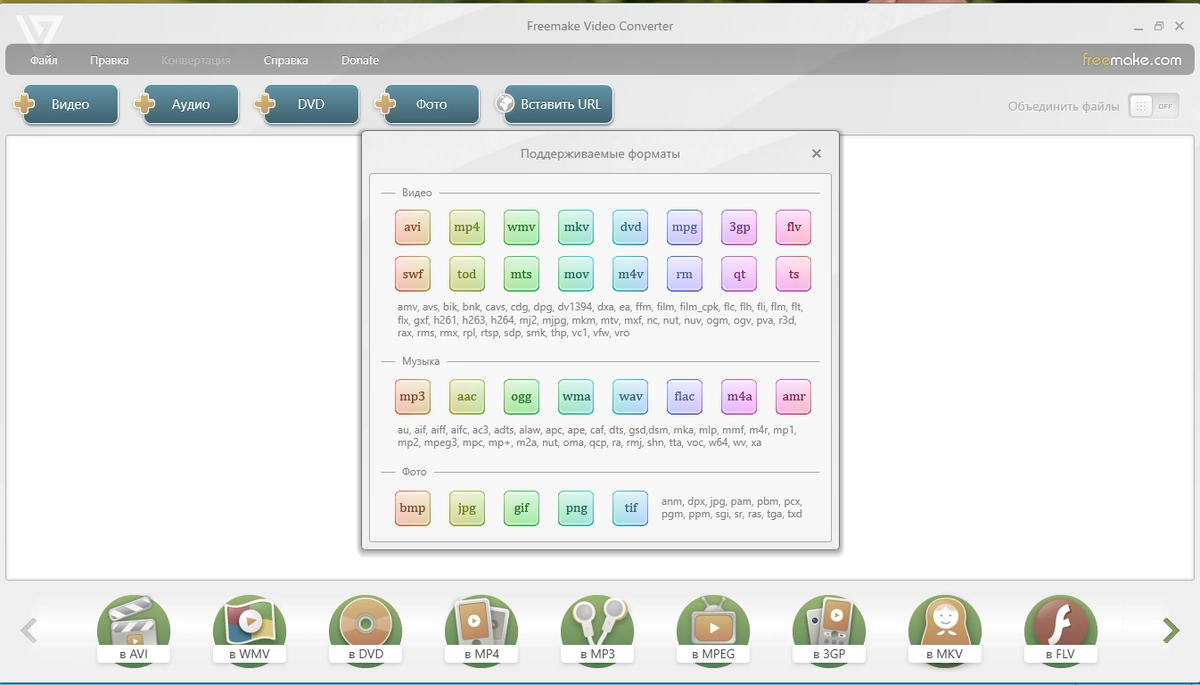Viewport: 1200px width, 685px height.
Task: Select the aac format icon
Action: click(467, 396)
